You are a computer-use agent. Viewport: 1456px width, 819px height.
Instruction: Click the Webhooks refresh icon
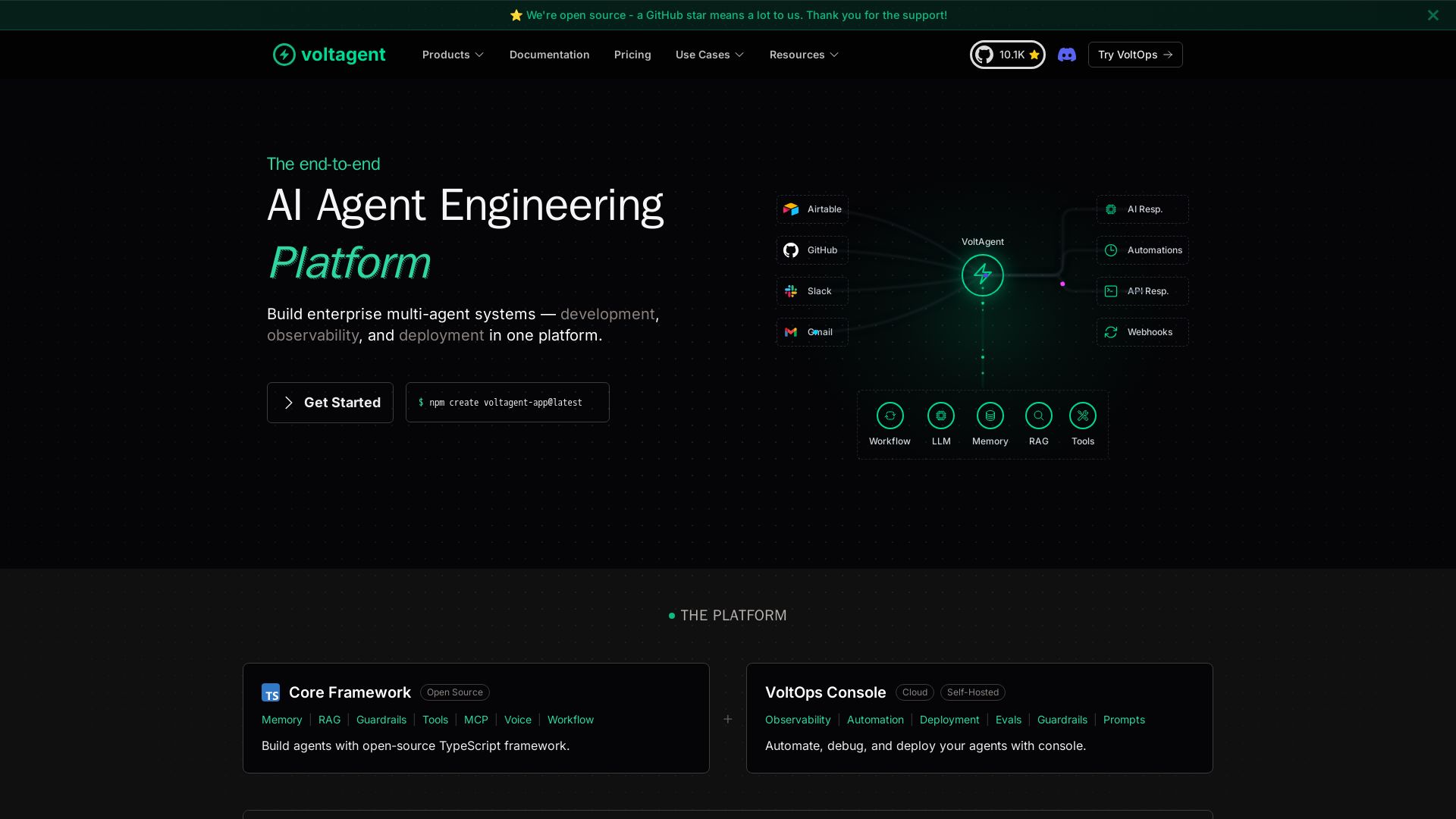tap(1111, 332)
